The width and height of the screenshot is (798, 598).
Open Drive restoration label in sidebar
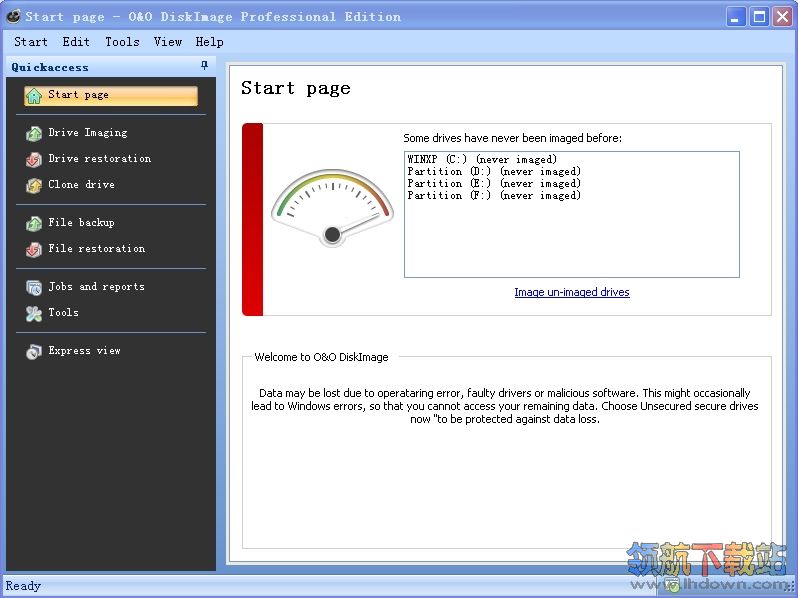[100, 158]
